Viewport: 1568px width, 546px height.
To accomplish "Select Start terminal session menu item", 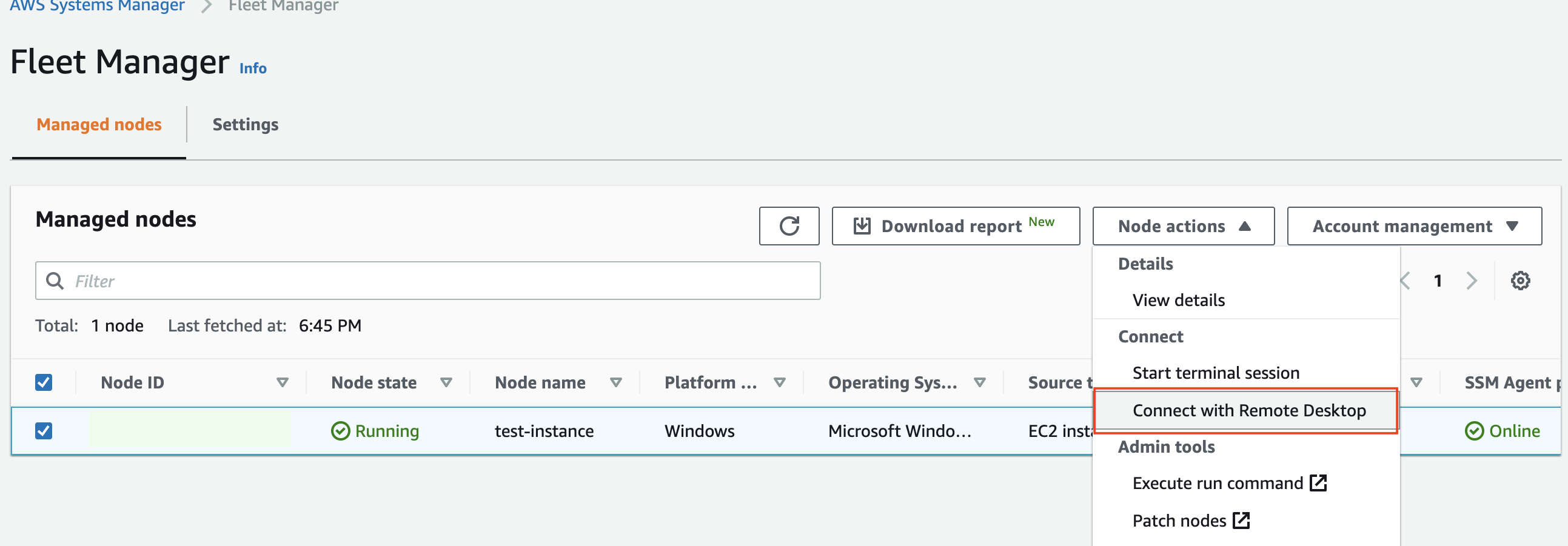I will tap(1216, 373).
